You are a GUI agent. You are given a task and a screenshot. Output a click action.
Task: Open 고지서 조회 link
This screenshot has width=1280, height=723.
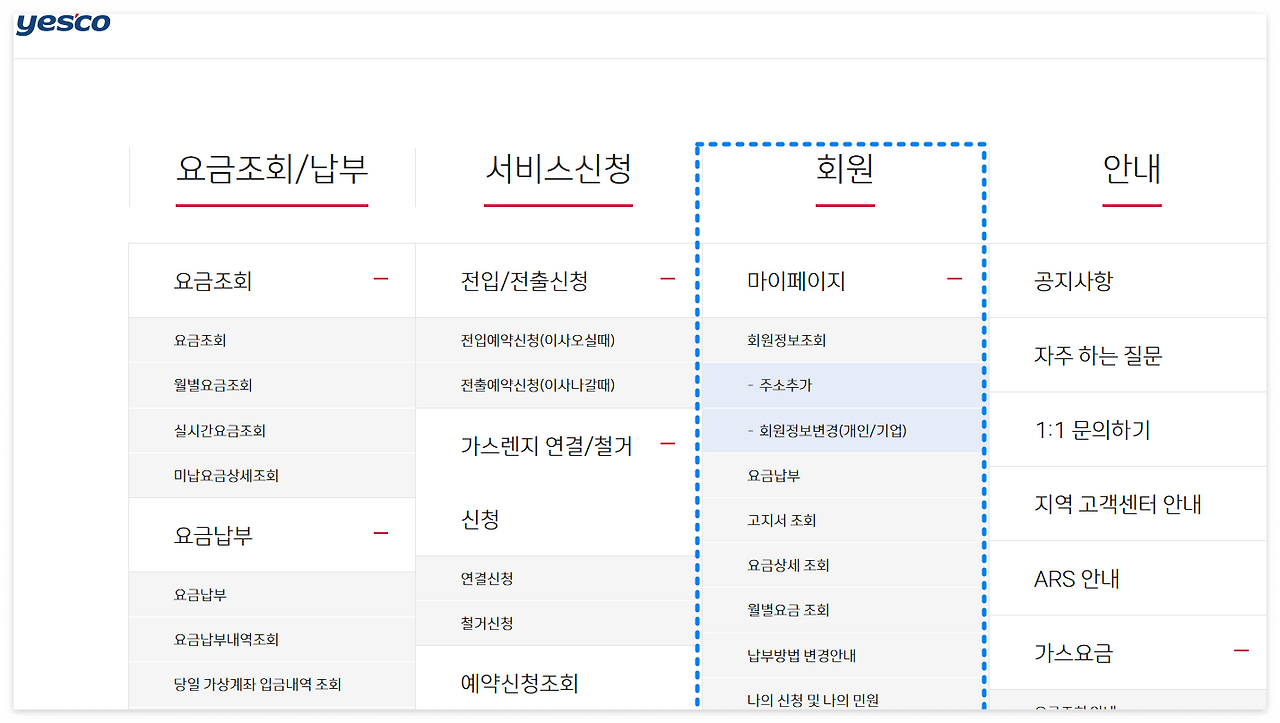[782, 521]
